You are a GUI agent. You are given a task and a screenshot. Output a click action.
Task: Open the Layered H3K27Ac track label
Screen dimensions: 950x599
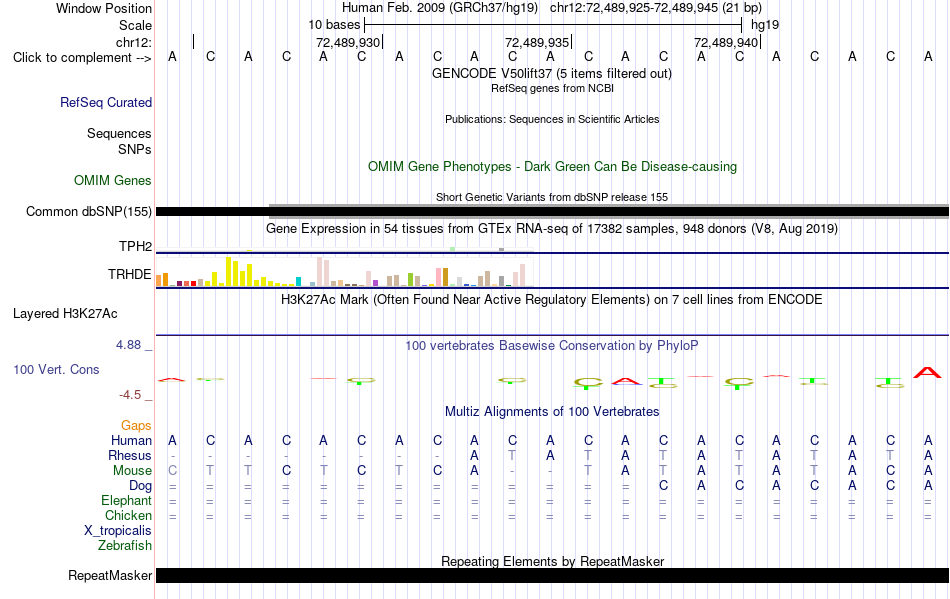tap(65, 314)
